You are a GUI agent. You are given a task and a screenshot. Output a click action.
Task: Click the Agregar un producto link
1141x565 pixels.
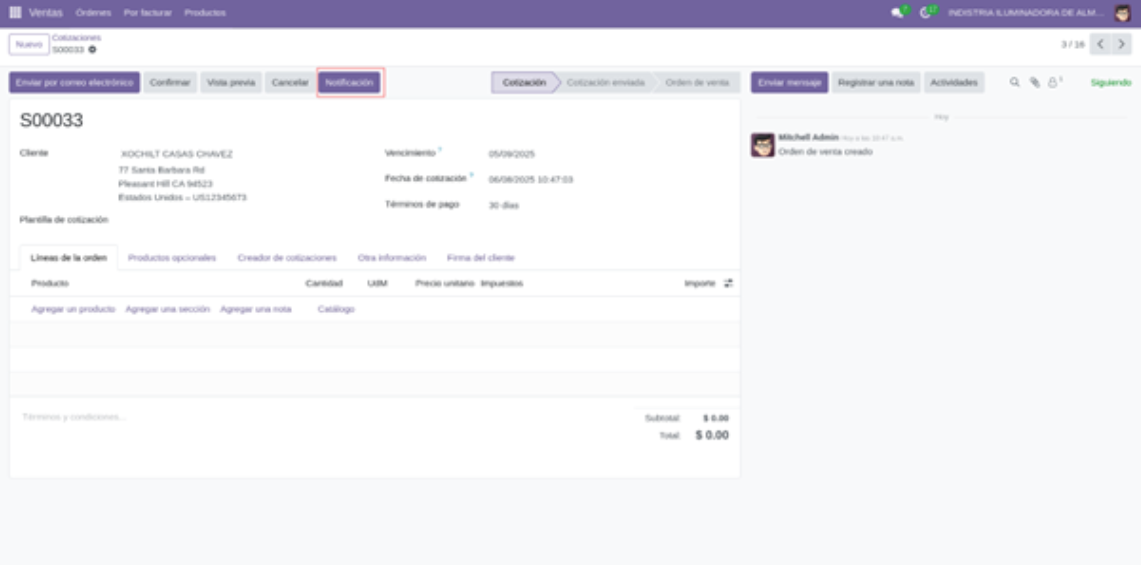[x=73, y=309]
